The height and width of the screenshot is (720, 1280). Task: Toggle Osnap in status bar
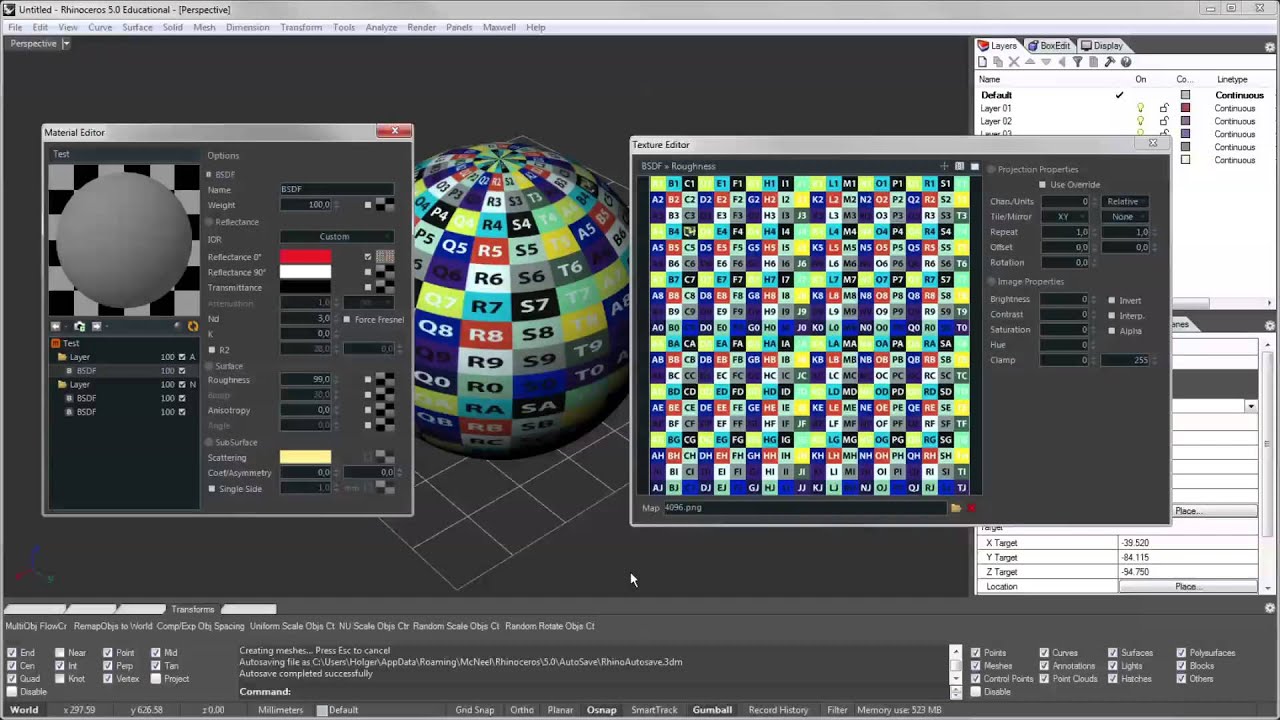pos(601,710)
